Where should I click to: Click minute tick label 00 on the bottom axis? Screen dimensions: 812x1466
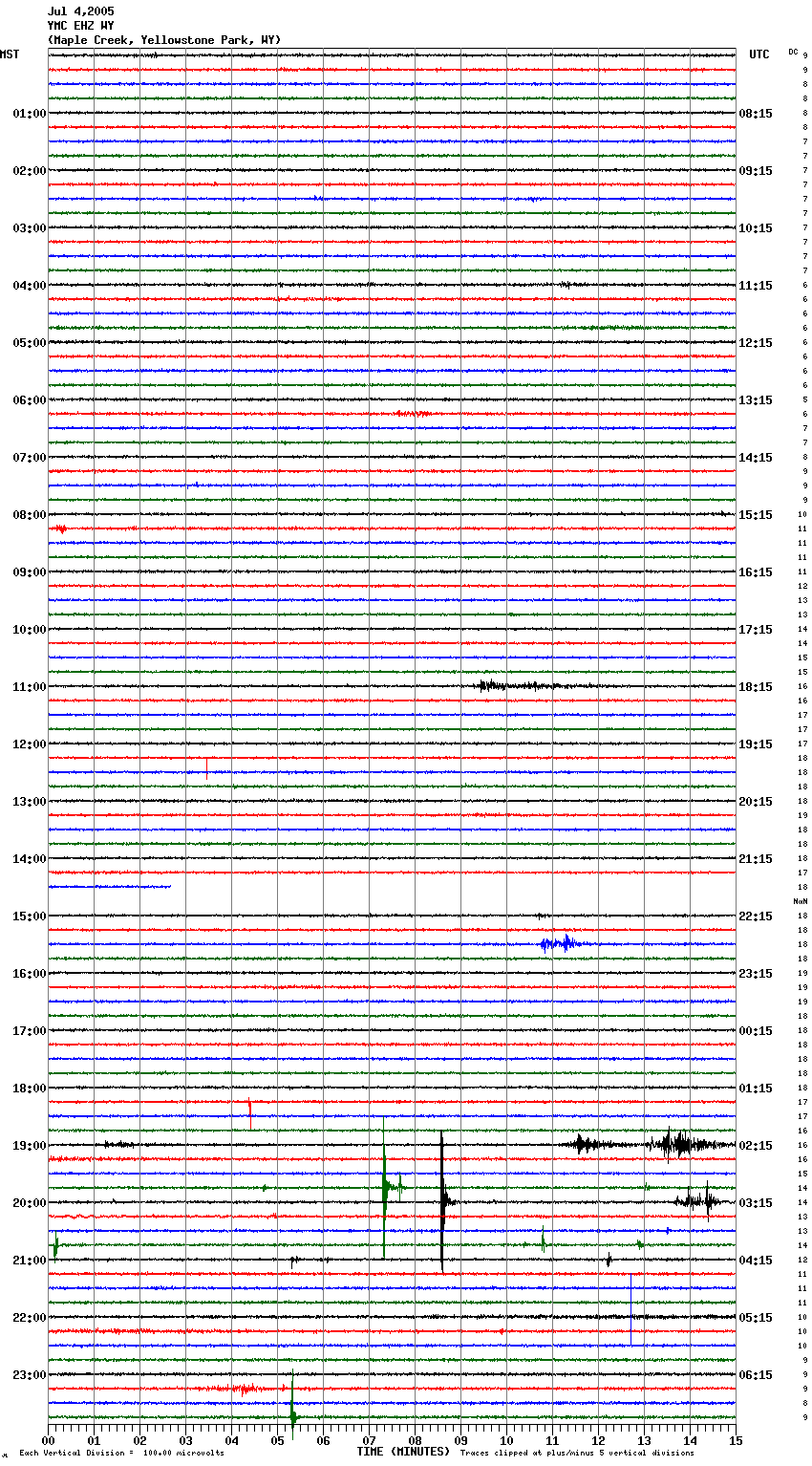point(48,1440)
